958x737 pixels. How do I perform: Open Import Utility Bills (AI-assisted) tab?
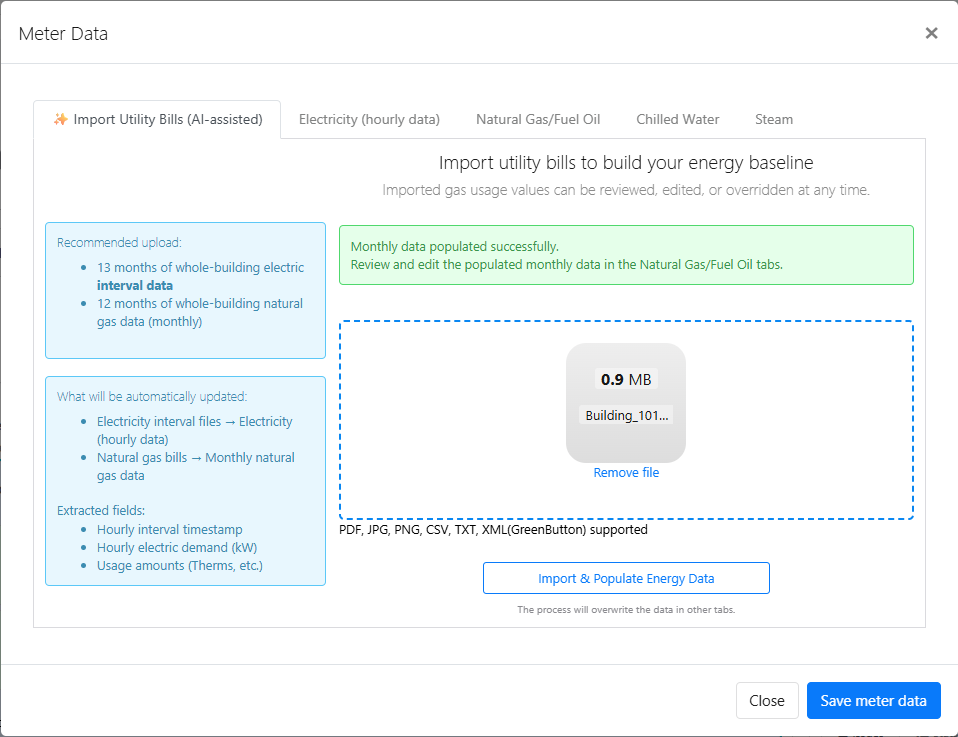point(158,119)
